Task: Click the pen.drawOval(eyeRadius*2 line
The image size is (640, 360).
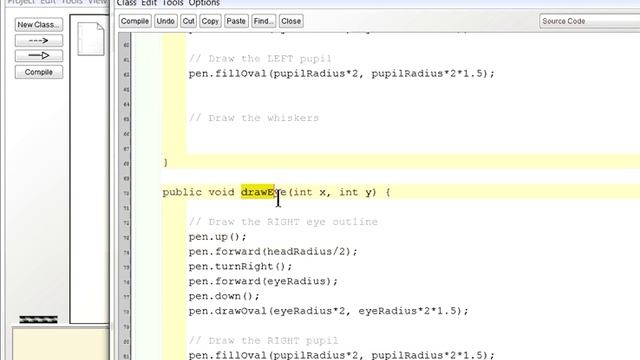Action: pyautogui.click(x=329, y=311)
